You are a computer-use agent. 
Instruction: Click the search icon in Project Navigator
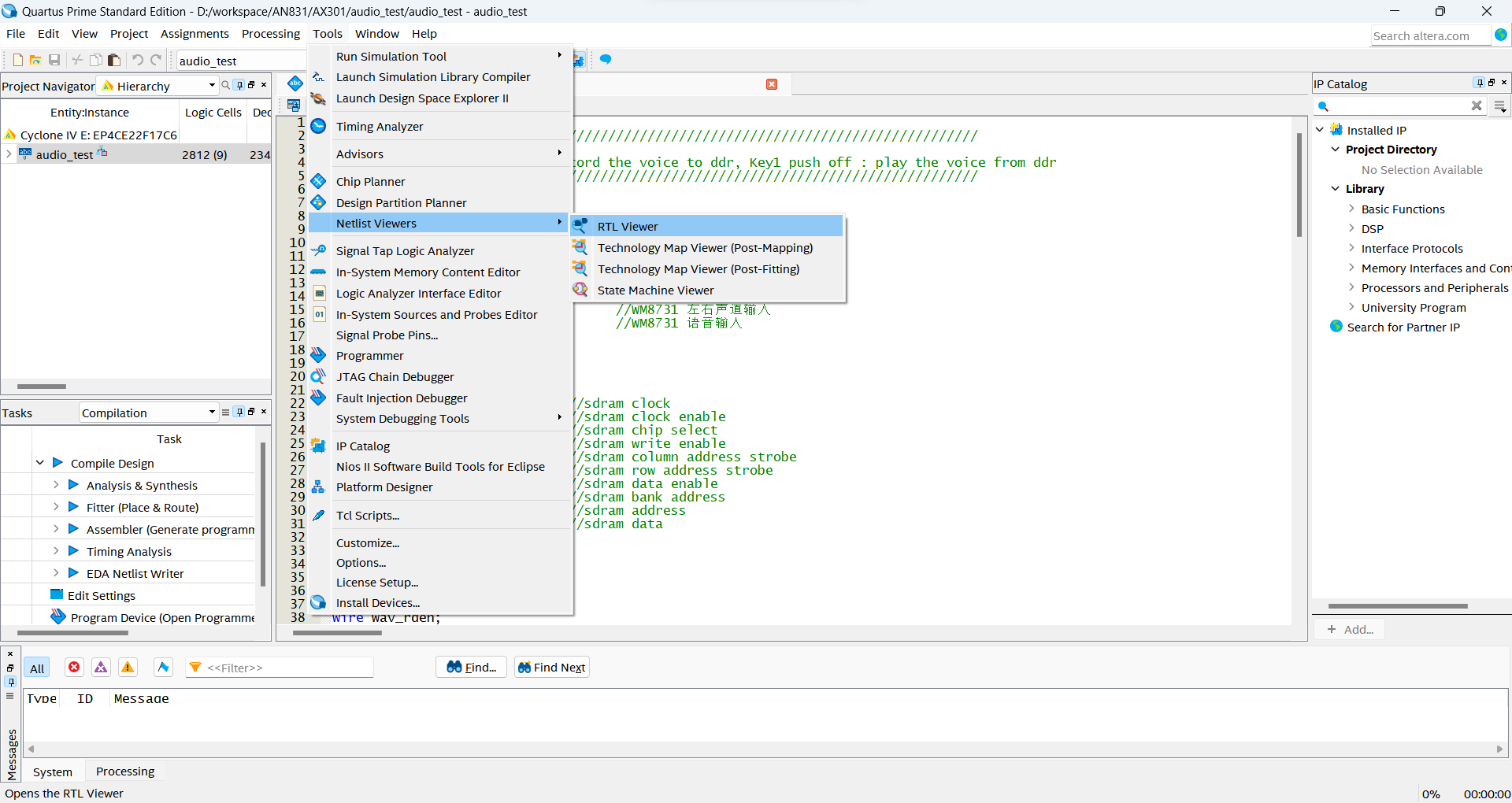226,85
